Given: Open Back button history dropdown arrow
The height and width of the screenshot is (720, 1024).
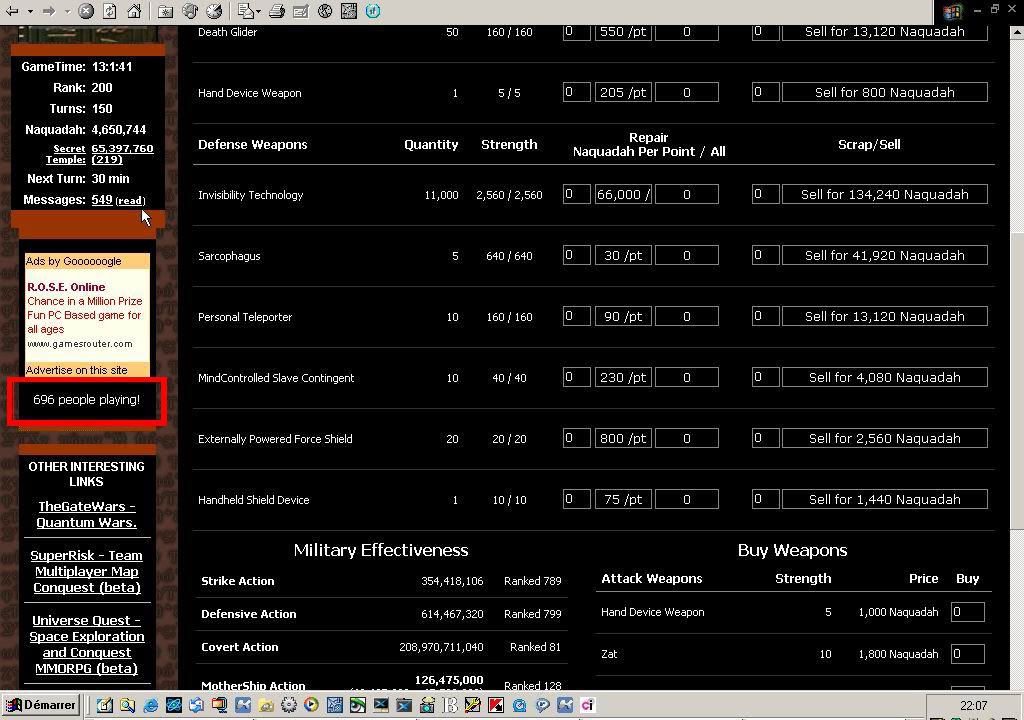Looking at the screenshot, I should [x=30, y=11].
